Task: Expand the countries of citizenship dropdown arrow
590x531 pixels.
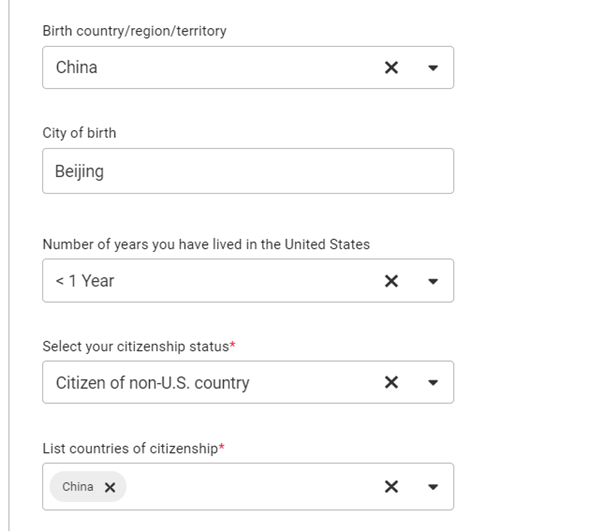Action: tap(433, 487)
